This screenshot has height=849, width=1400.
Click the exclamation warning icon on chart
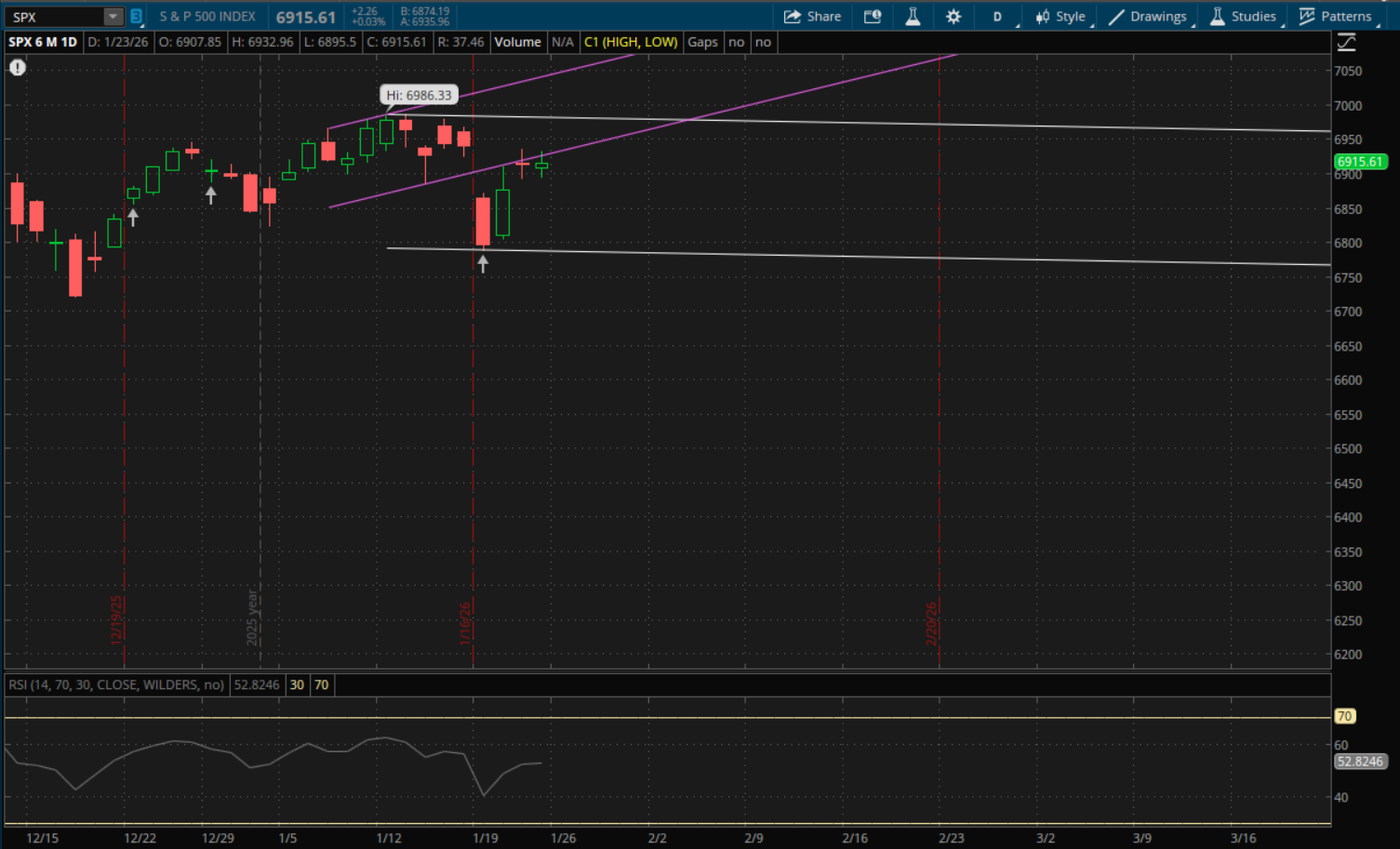click(18, 68)
